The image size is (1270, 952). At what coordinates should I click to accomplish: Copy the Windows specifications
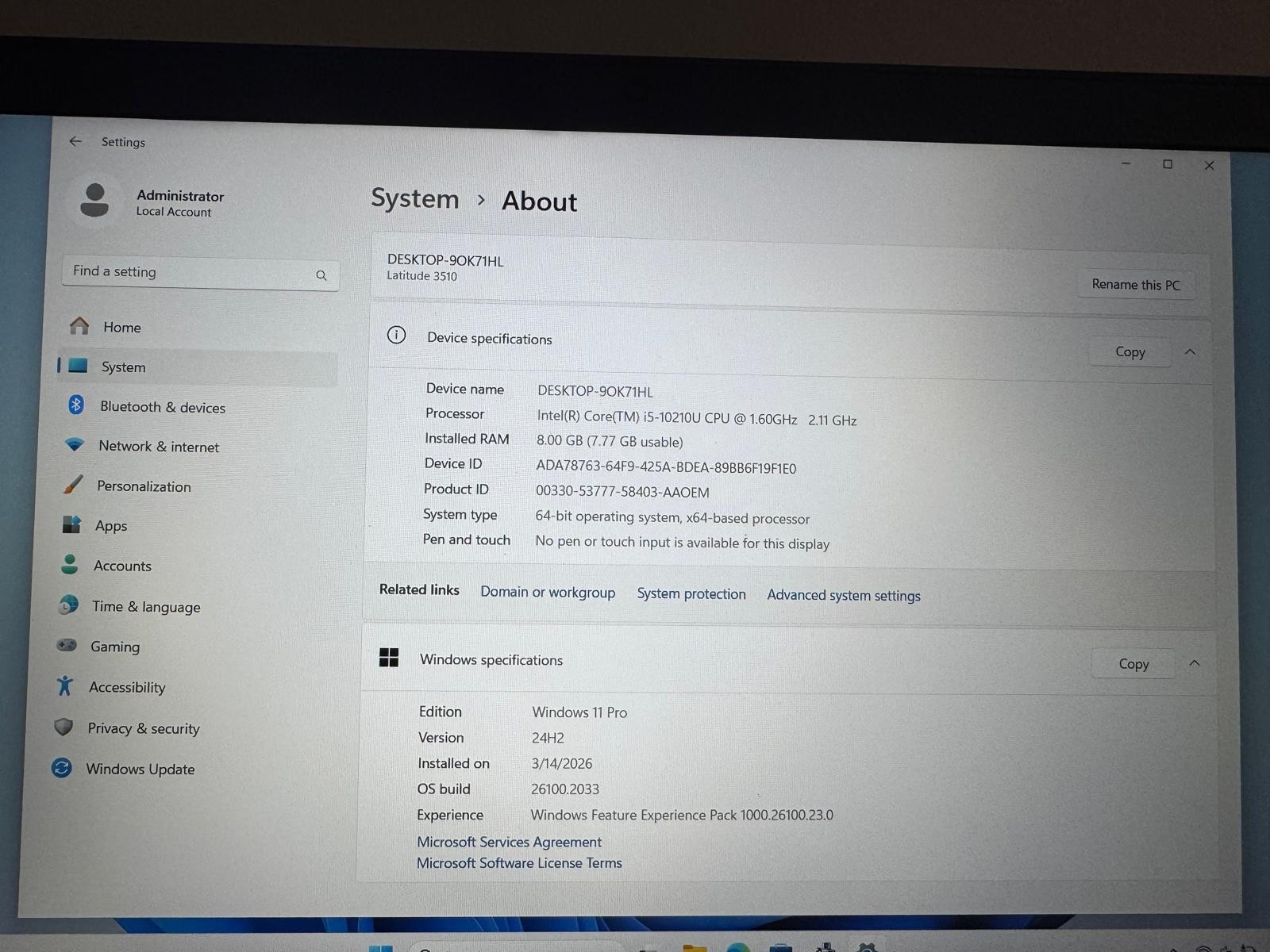pyautogui.click(x=1133, y=664)
